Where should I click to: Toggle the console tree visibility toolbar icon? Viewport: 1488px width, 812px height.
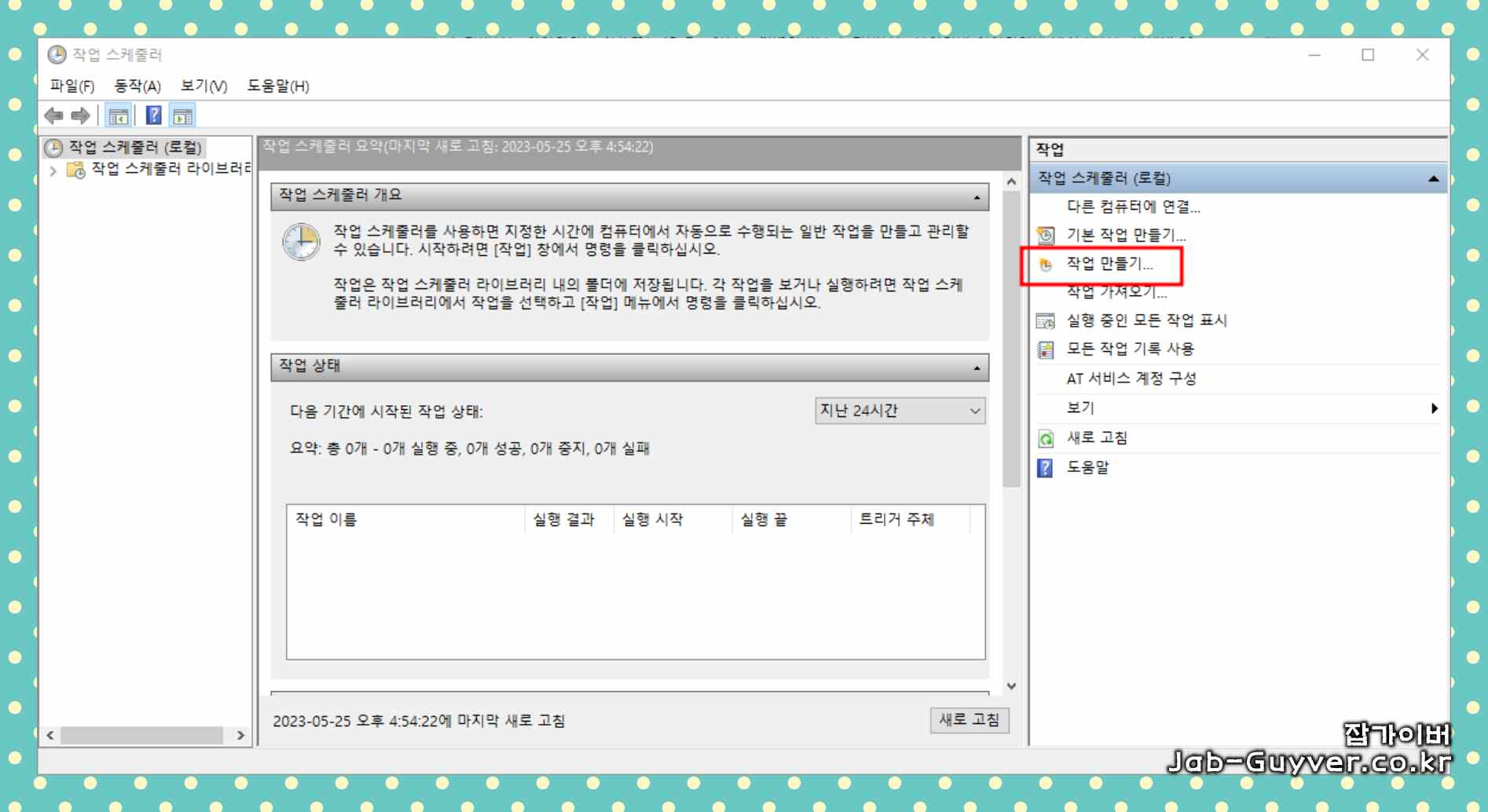[x=118, y=115]
